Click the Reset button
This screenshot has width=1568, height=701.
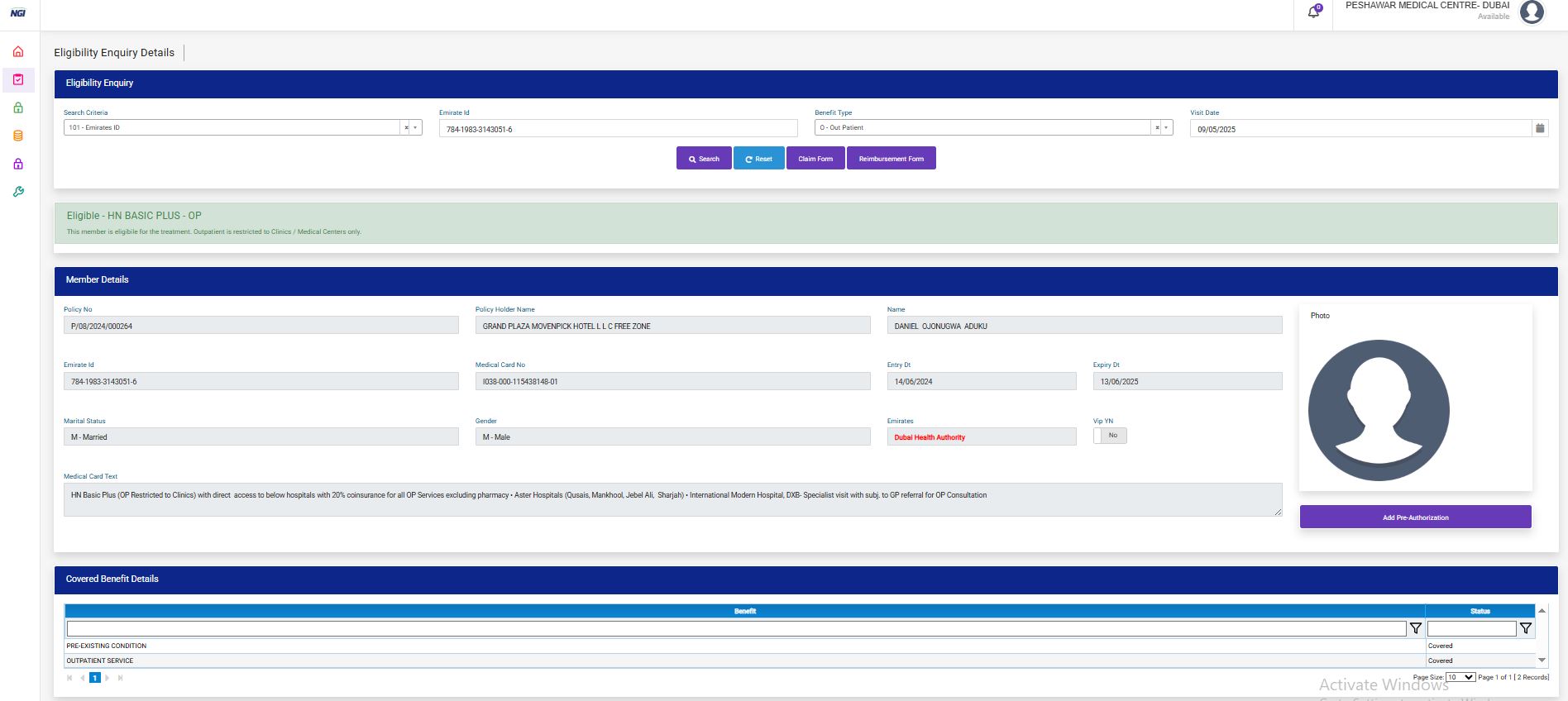point(758,159)
